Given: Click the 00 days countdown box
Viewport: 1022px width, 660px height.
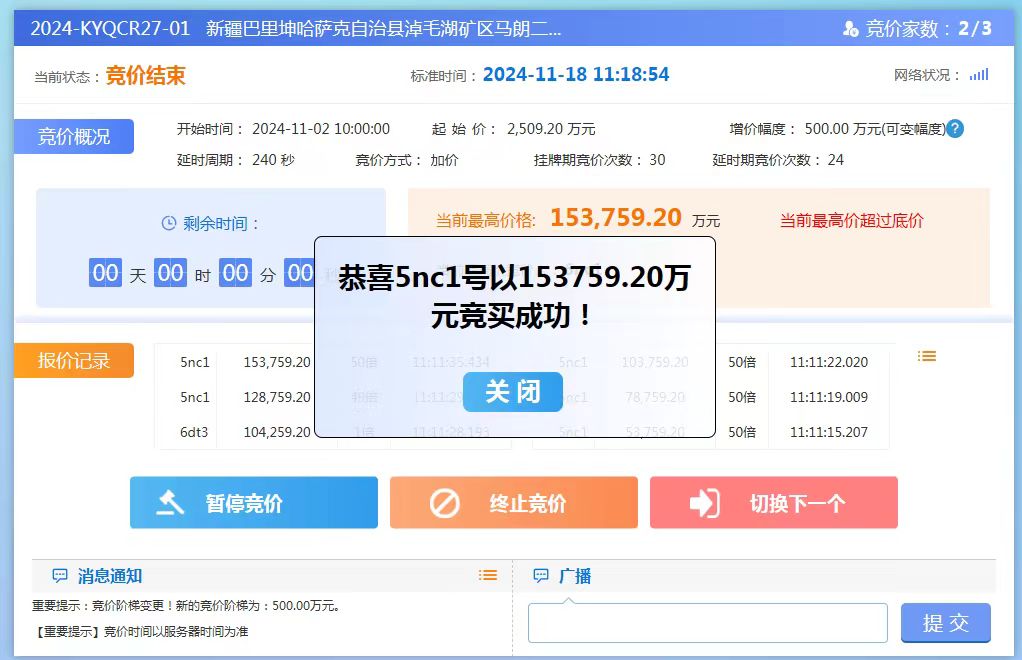Looking at the screenshot, I should coord(105,273).
